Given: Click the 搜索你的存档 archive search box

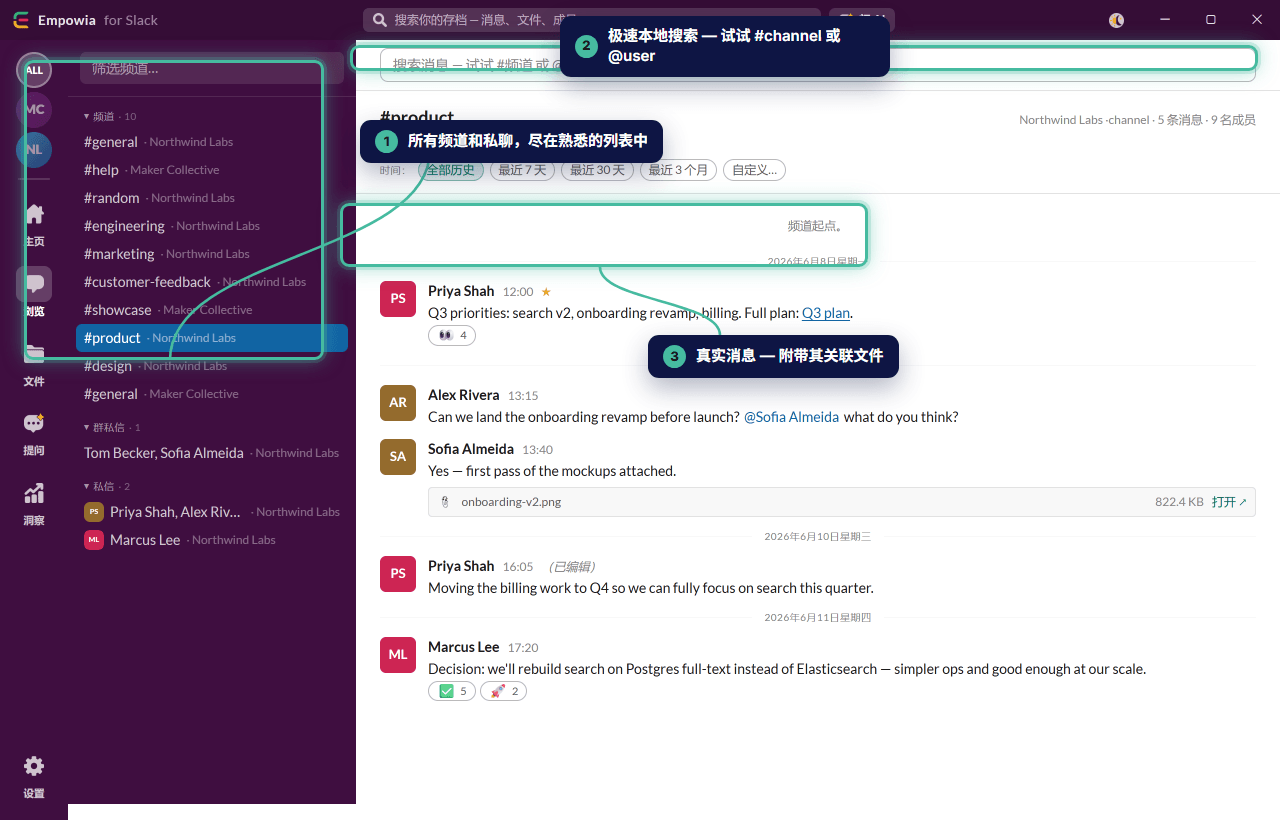Looking at the screenshot, I should [x=592, y=20].
